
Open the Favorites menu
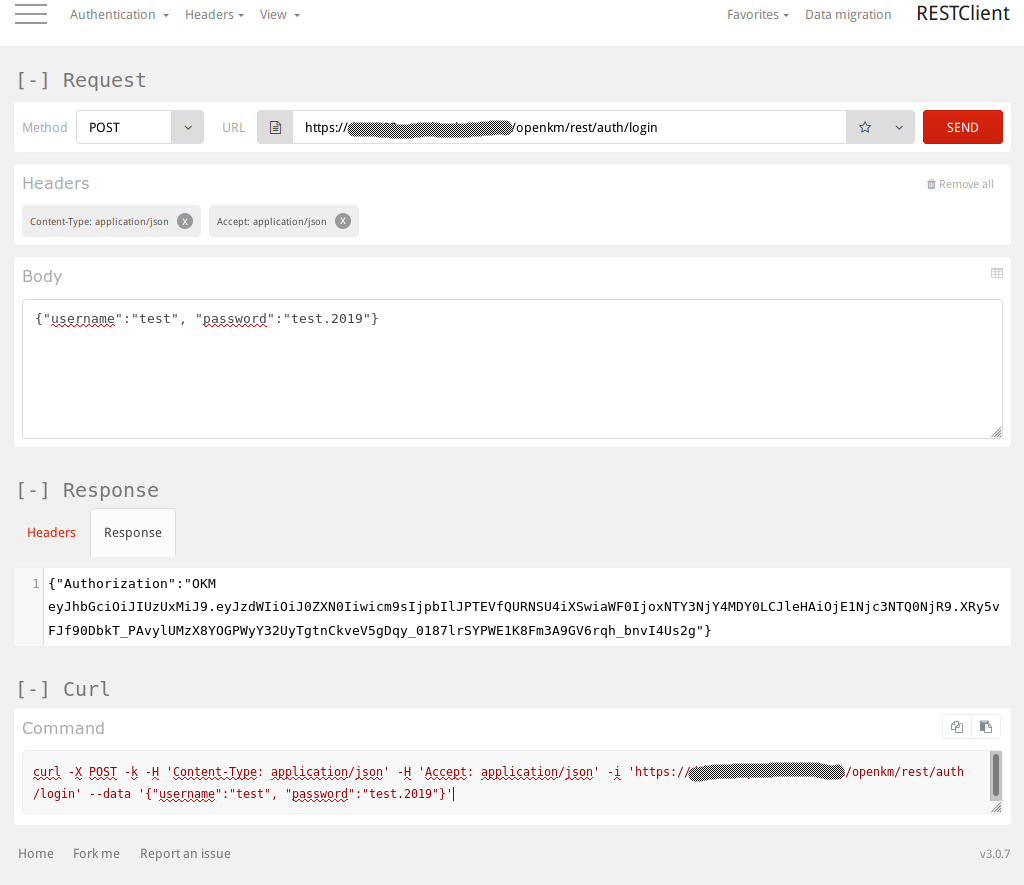757,15
